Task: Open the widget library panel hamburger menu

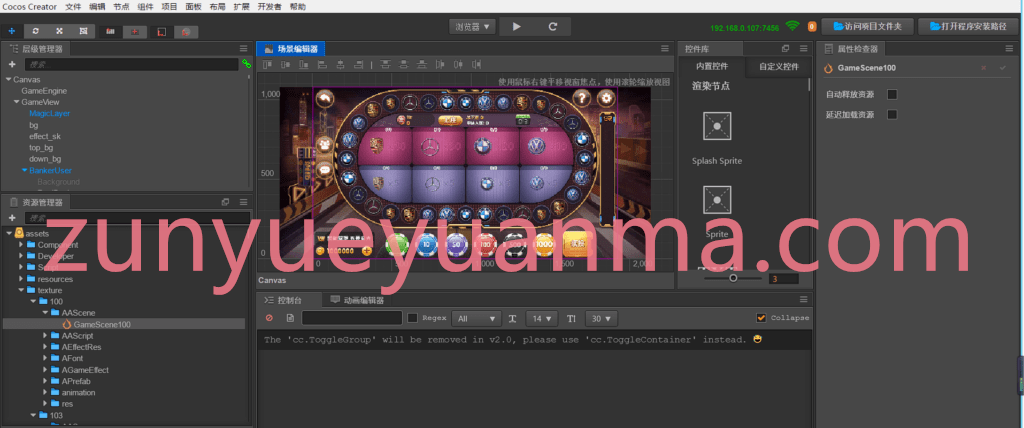Action: click(803, 48)
